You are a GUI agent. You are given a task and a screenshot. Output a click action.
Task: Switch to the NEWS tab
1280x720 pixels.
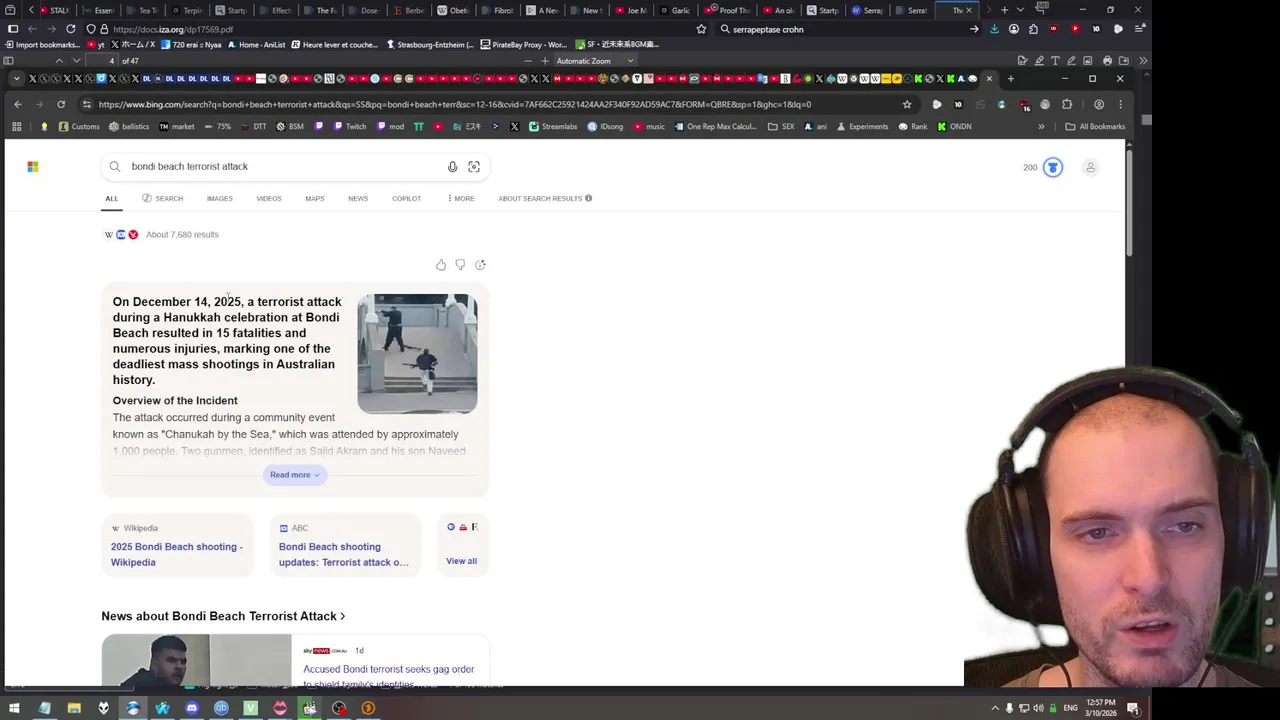(358, 198)
